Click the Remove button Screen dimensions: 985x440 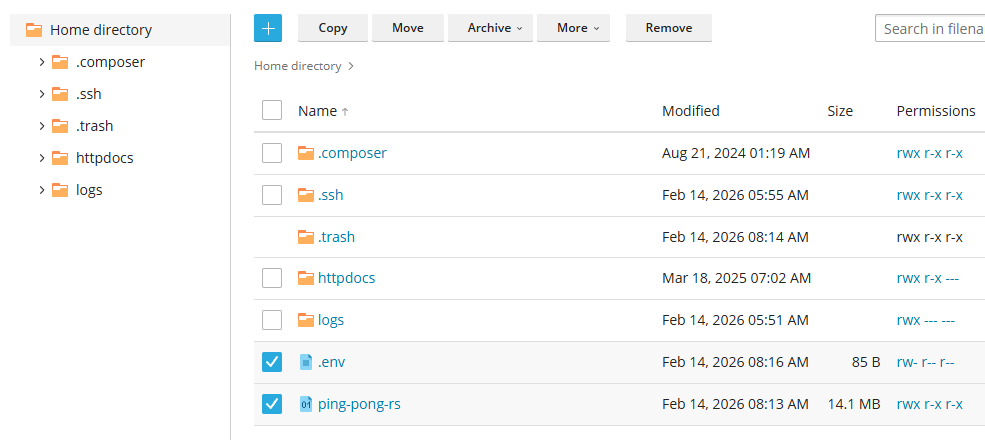point(669,28)
